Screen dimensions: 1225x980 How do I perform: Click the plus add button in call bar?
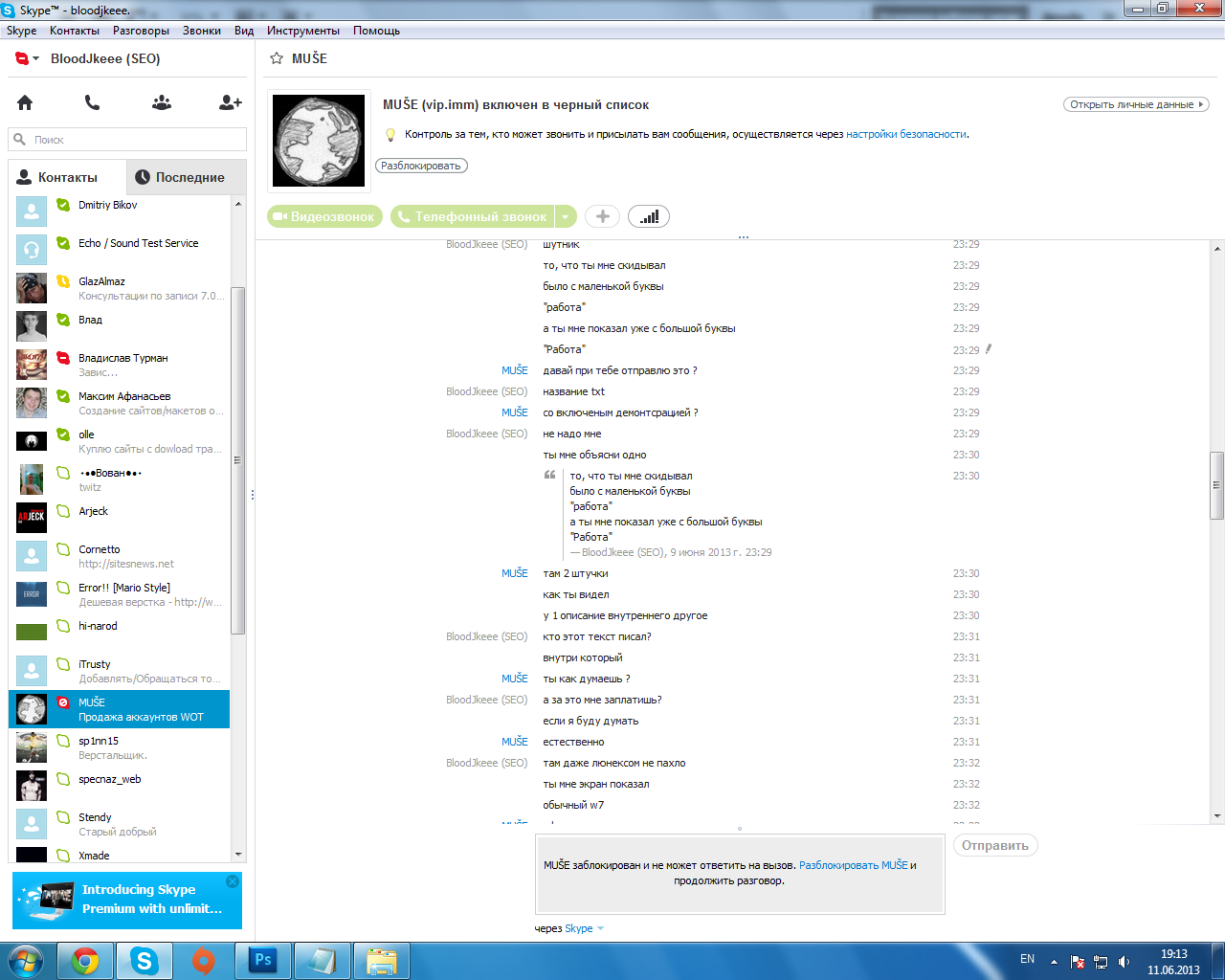click(603, 216)
